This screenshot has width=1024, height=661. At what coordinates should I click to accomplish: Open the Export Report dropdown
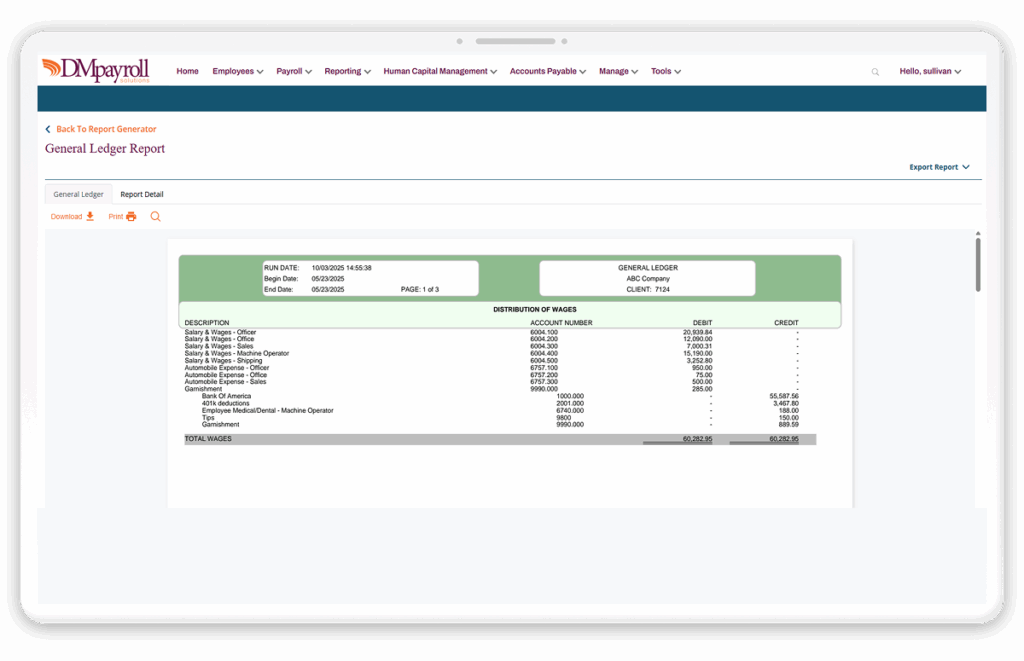coord(939,167)
